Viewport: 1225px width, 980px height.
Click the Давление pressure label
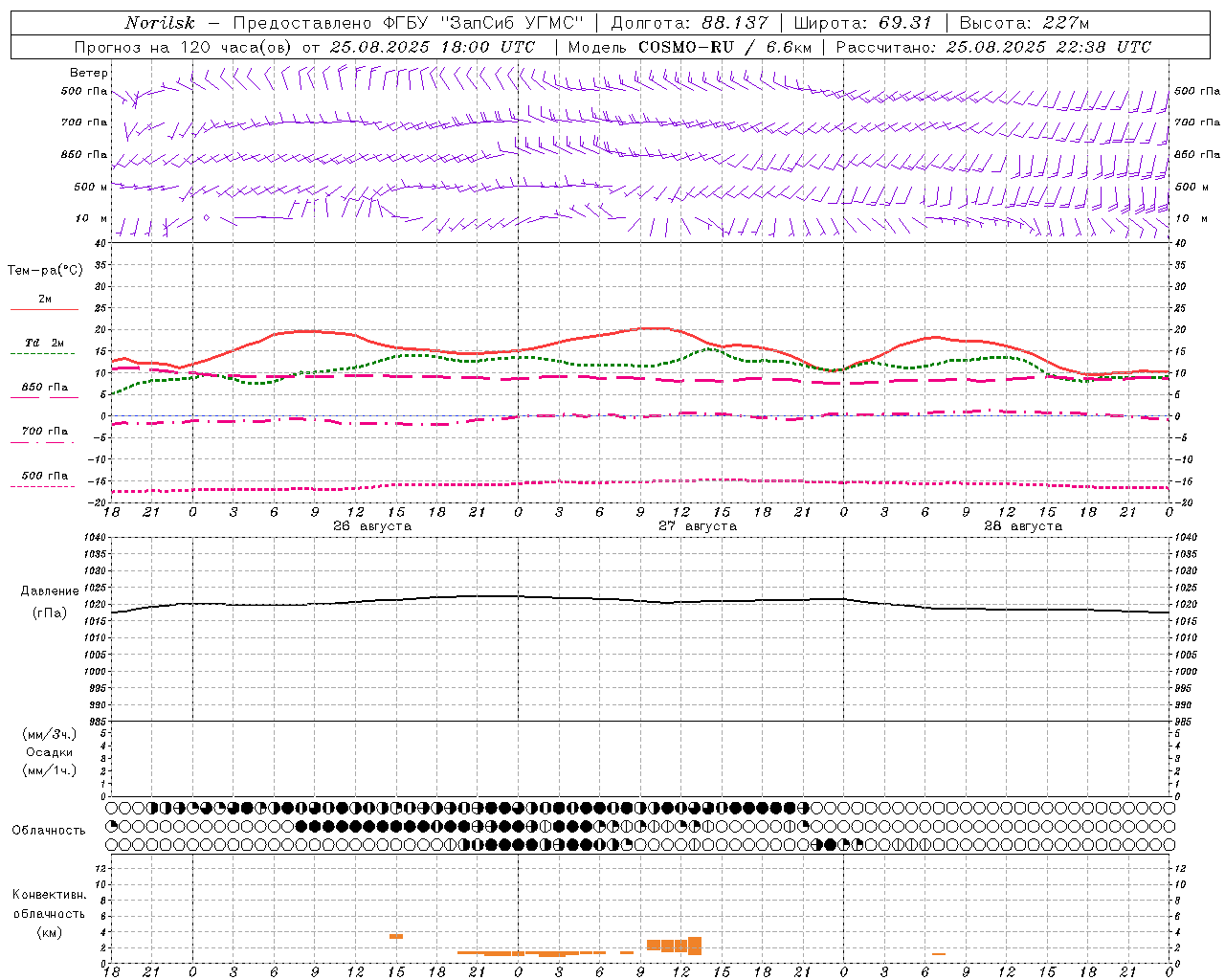(x=50, y=591)
